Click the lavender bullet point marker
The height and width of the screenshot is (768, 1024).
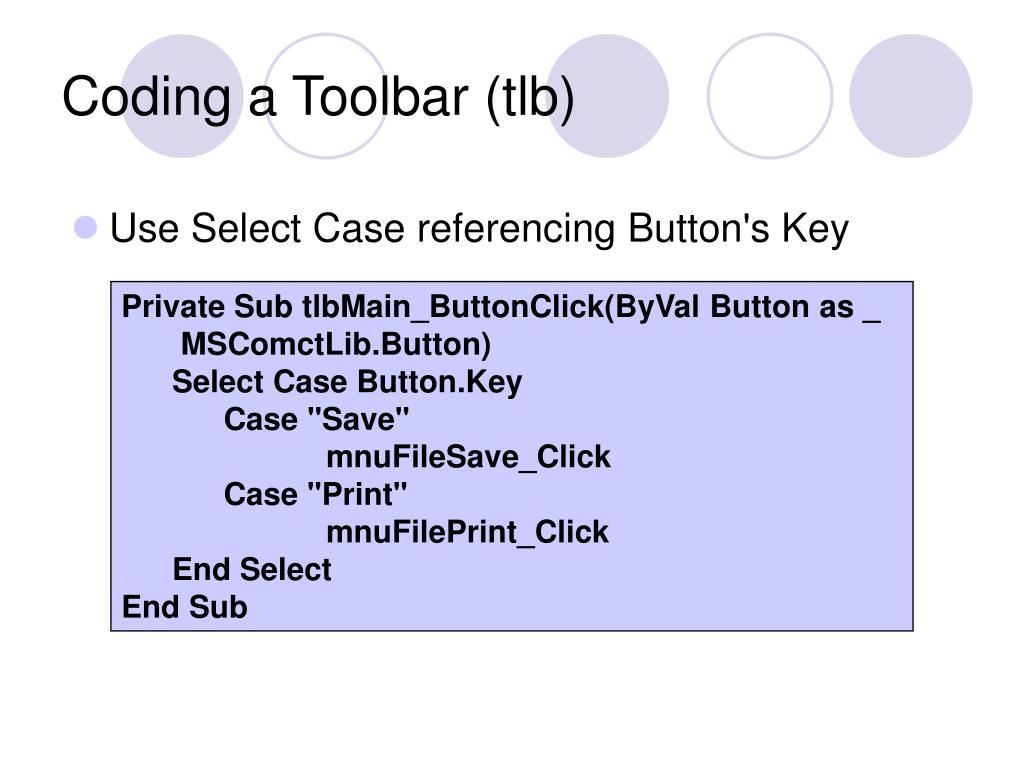tap(86, 227)
